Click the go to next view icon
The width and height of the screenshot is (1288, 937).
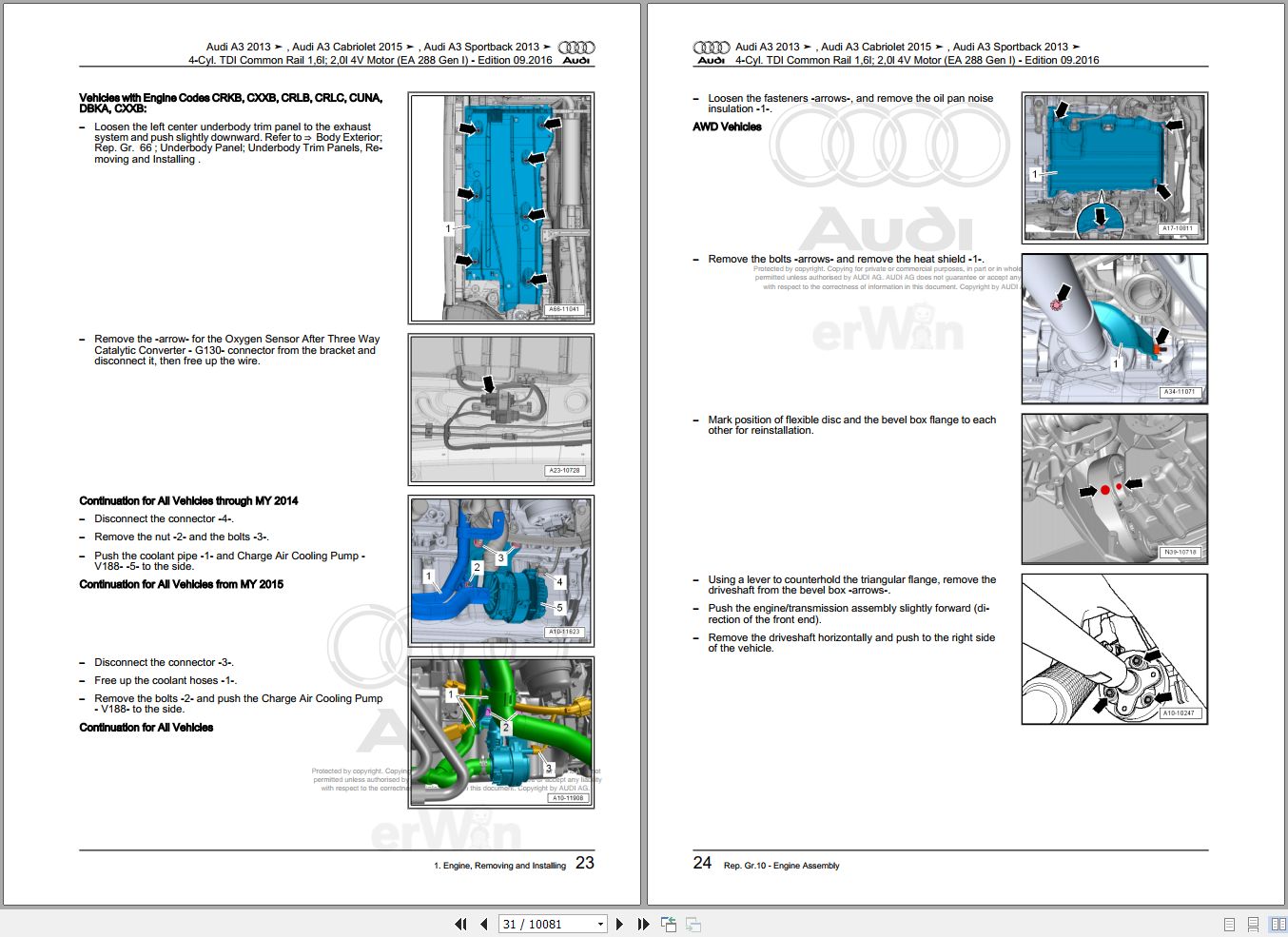click(x=693, y=924)
